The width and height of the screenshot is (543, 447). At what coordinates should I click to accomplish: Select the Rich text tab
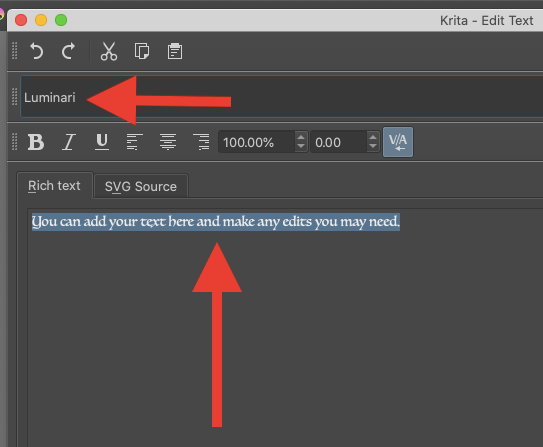[54, 186]
